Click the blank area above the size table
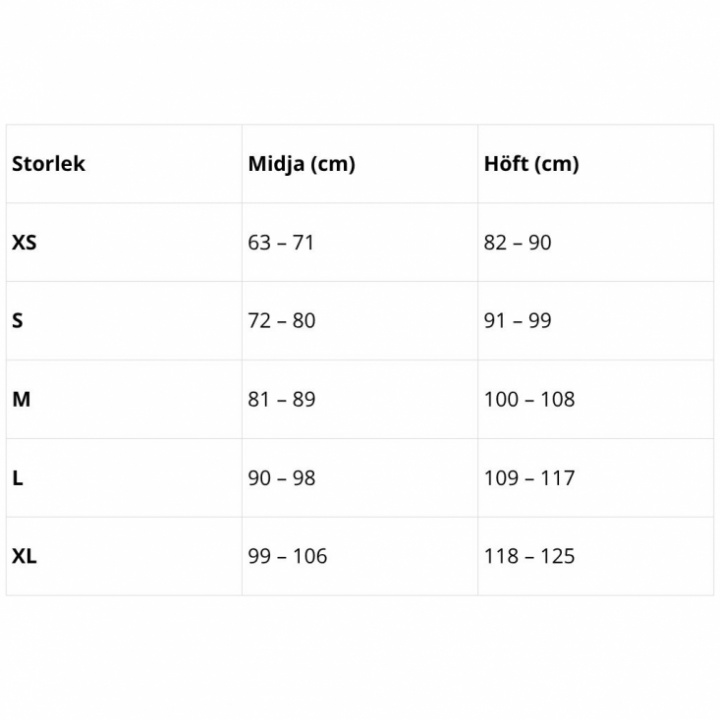Screen dimensions: 720x720 click(x=360, y=60)
